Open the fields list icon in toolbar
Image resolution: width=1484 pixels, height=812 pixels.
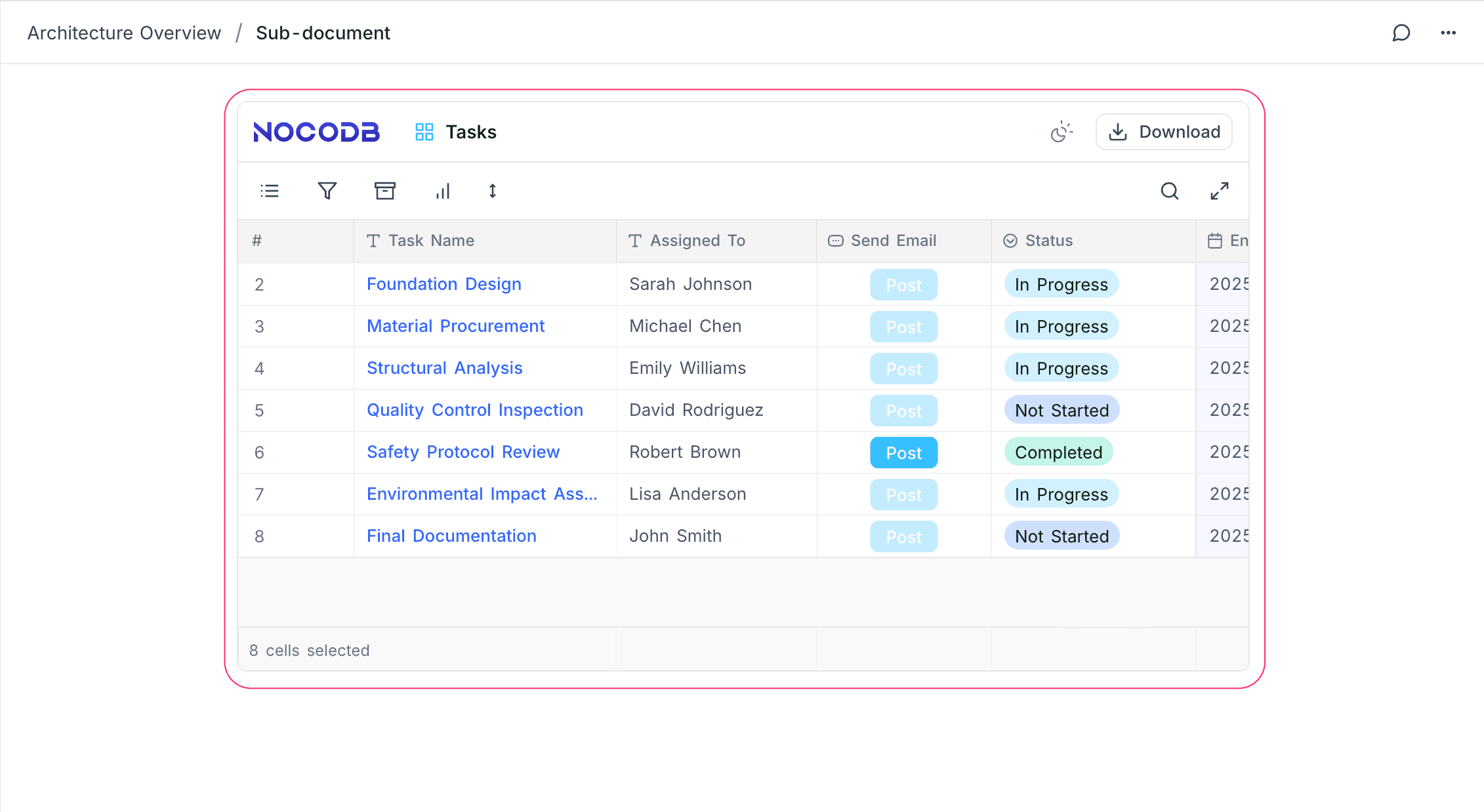(270, 191)
